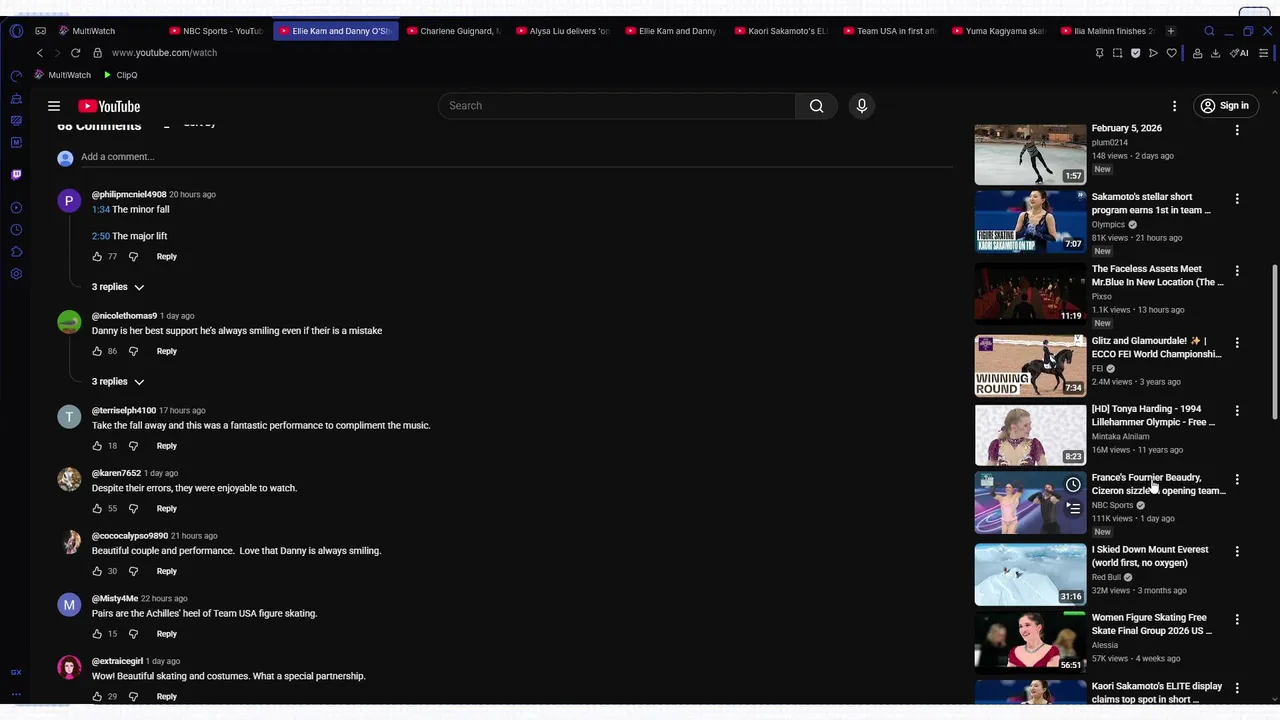Screen dimensions: 1280x720
Task: Reply to the @karen7652 comment
Action: (x=166, y=508)
